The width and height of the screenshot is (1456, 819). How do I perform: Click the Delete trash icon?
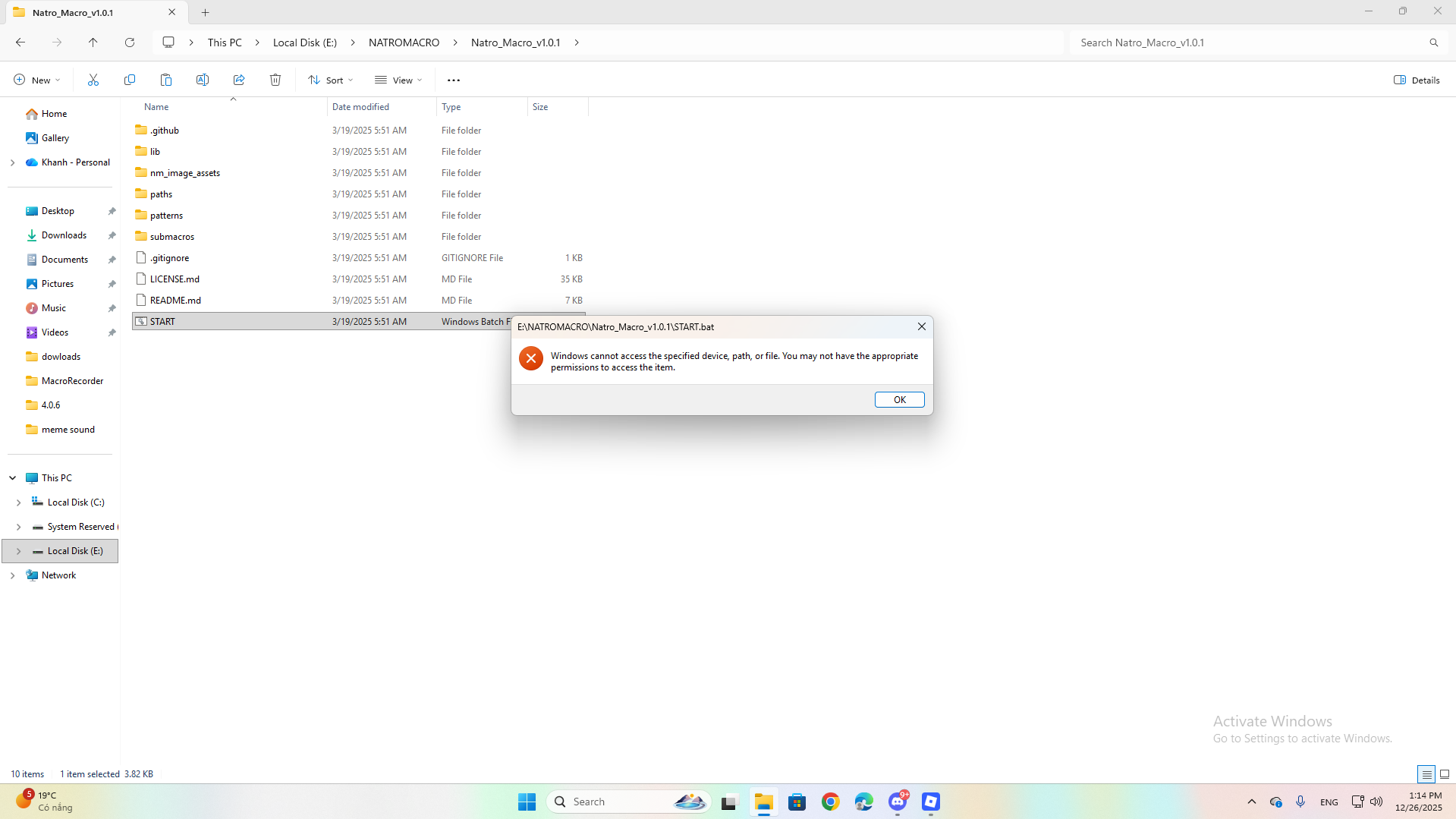point(275,80)
